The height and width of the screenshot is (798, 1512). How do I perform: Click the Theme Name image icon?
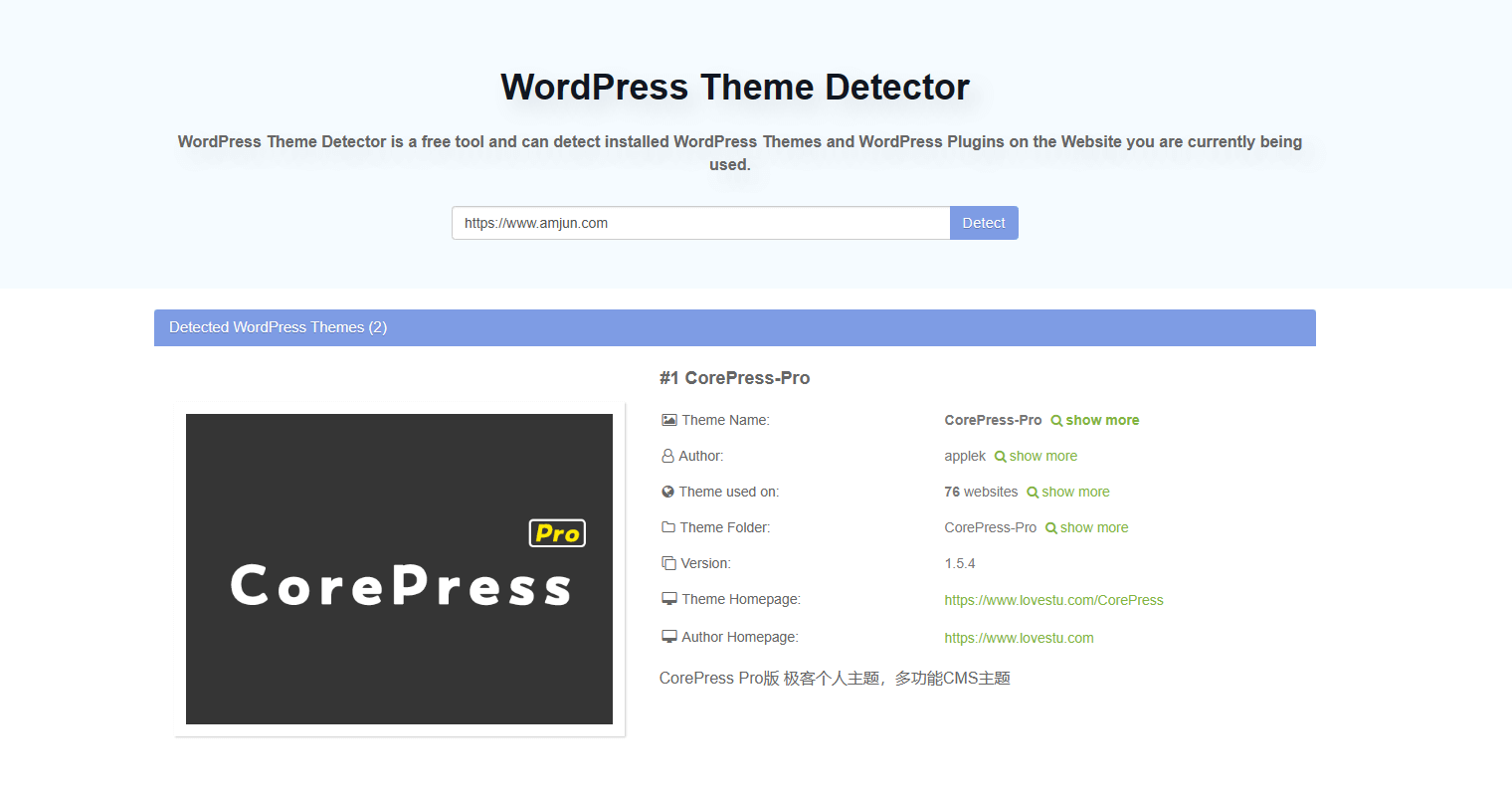(x=669, y=420)
